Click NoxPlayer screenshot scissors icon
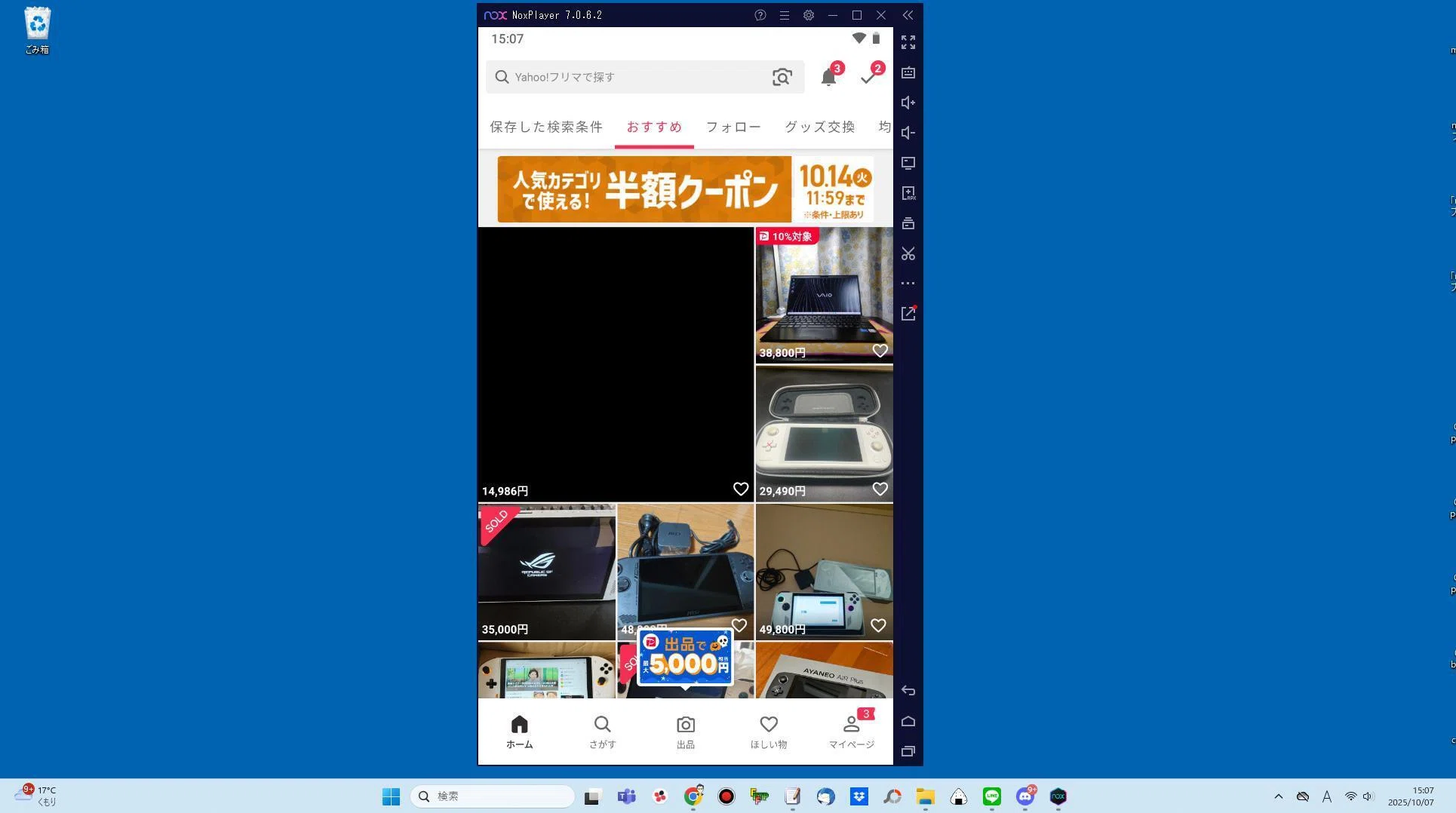This screenshot has width=1456, height=813. (x=908, y=253)
